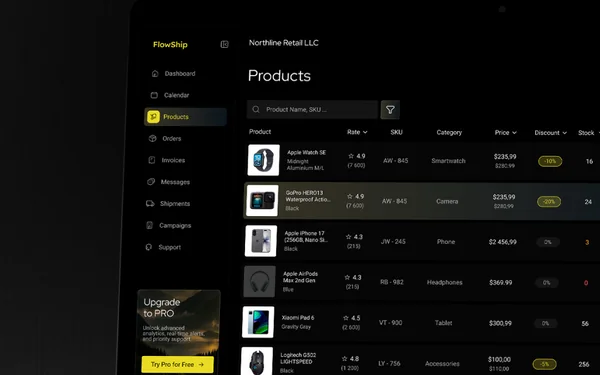Focus the Product Name, SKU search field
Viewport: 600px width, 375px height.
313,109
